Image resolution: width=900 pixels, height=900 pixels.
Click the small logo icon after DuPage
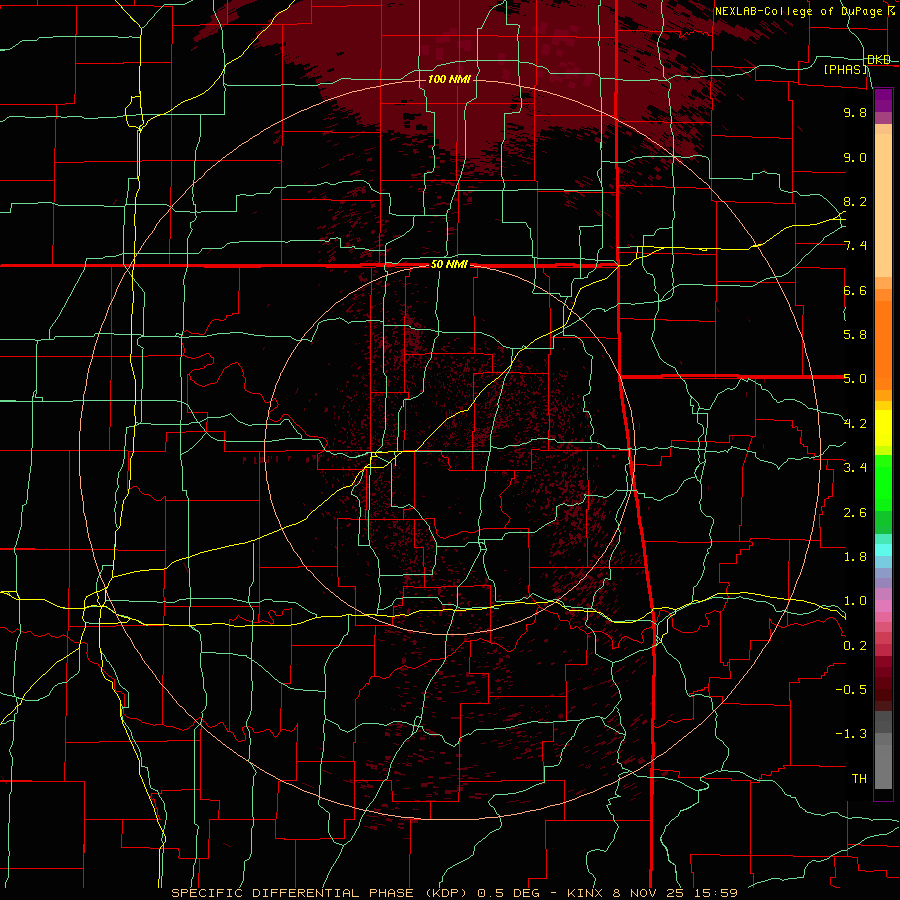[x=890, y=10]
